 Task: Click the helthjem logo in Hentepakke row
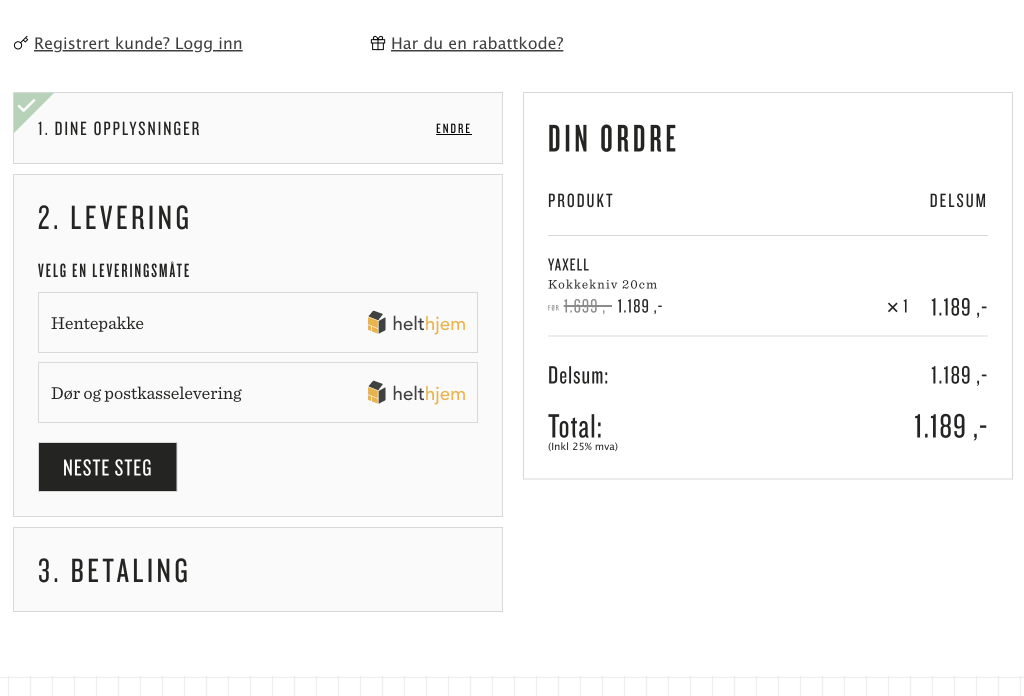[416, 323]
